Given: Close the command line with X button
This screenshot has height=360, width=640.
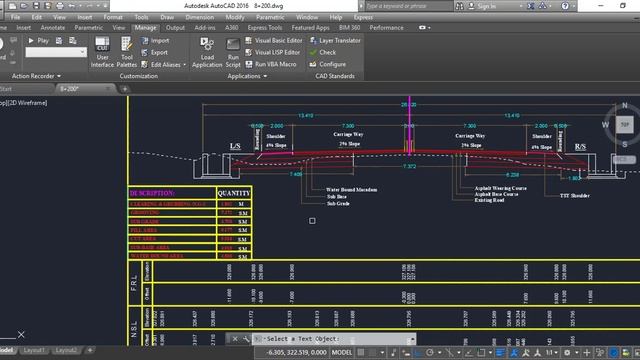Looking at the screenshot, I should click(x=235, y=339).
